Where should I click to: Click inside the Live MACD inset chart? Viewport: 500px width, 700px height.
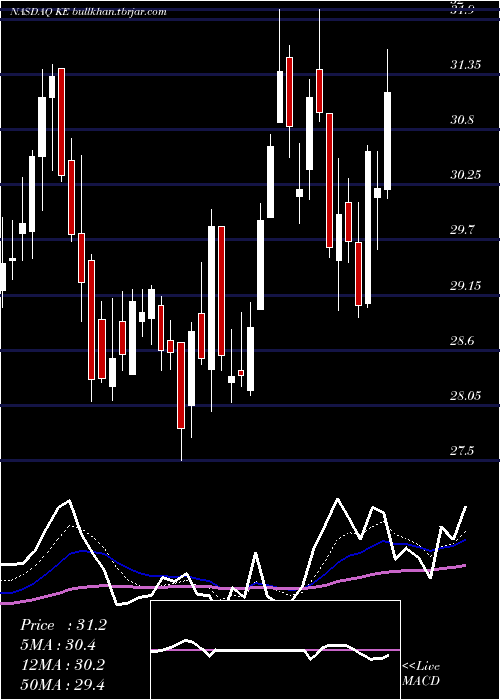pyautogui.click(x=275, y=650)
